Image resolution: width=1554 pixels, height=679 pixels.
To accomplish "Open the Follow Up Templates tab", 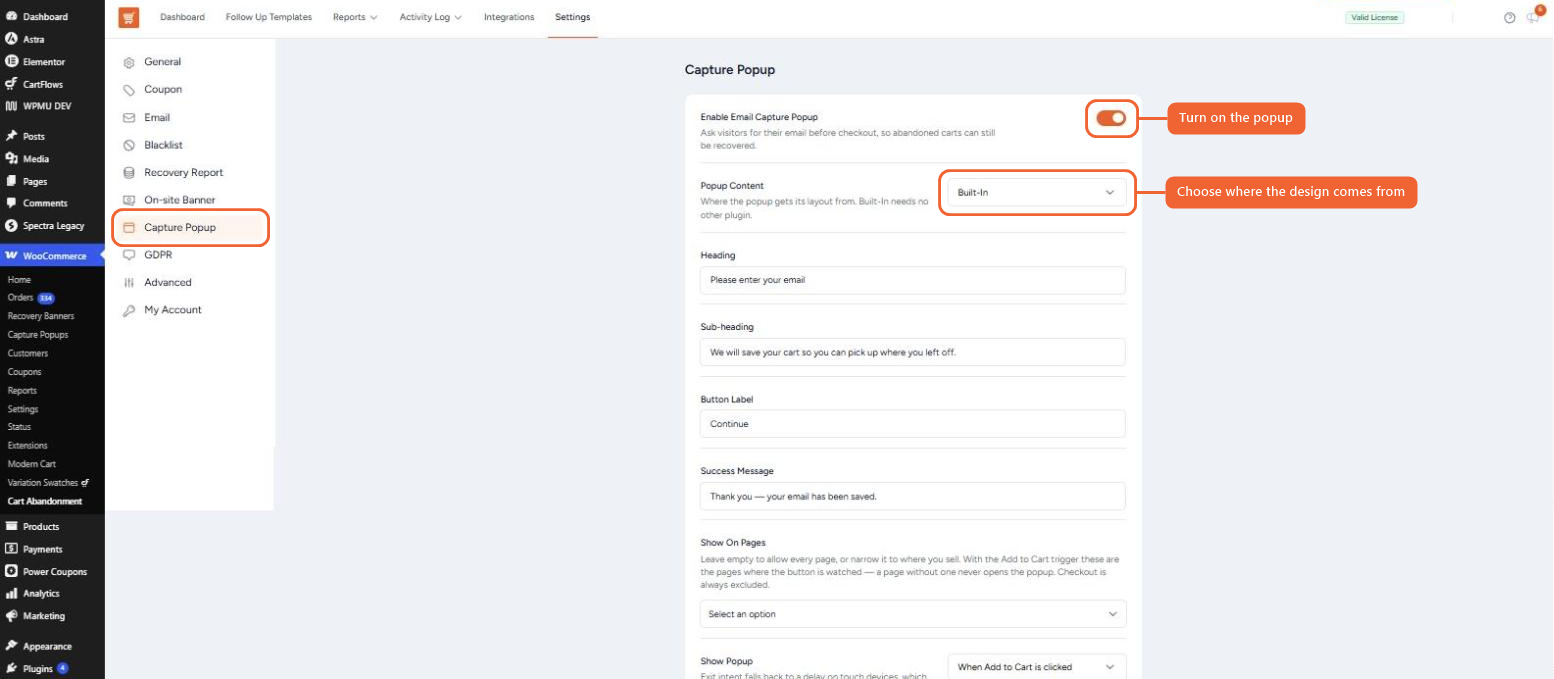I will click(269, 17).
